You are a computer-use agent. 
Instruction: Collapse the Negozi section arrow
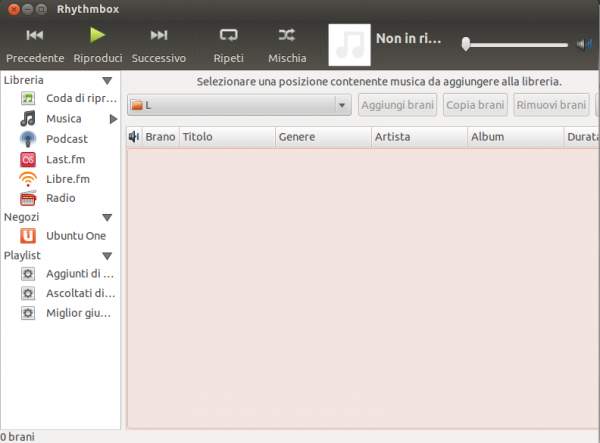pos(107,217)
